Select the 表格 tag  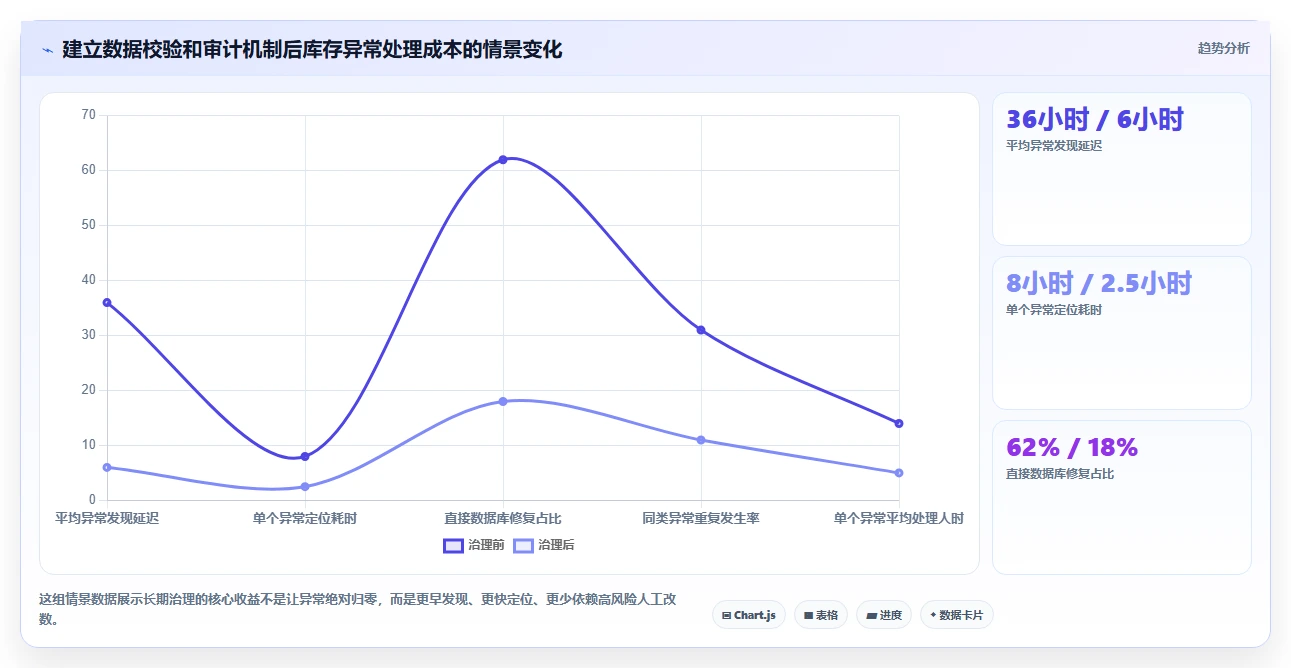821,615
